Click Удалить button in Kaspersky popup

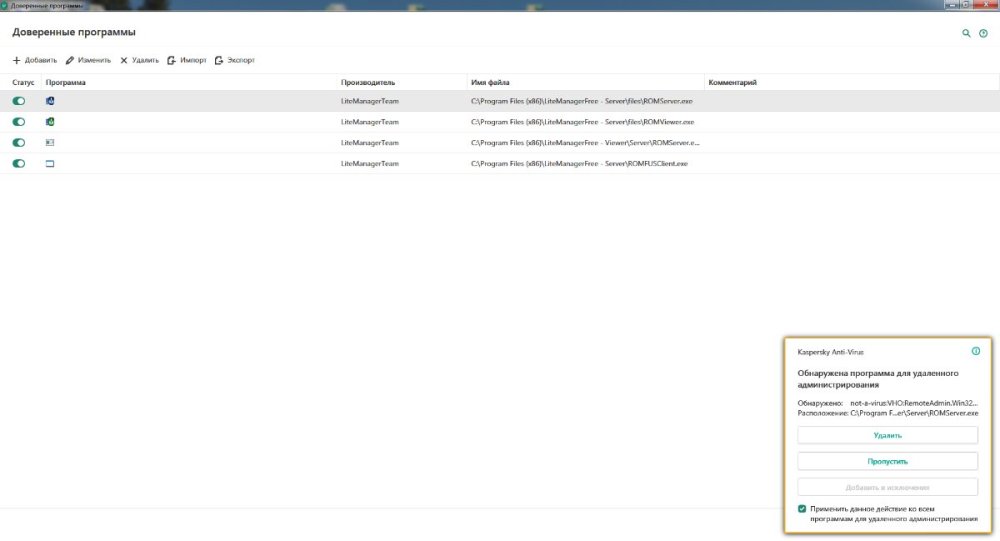[x=887, y=435]
